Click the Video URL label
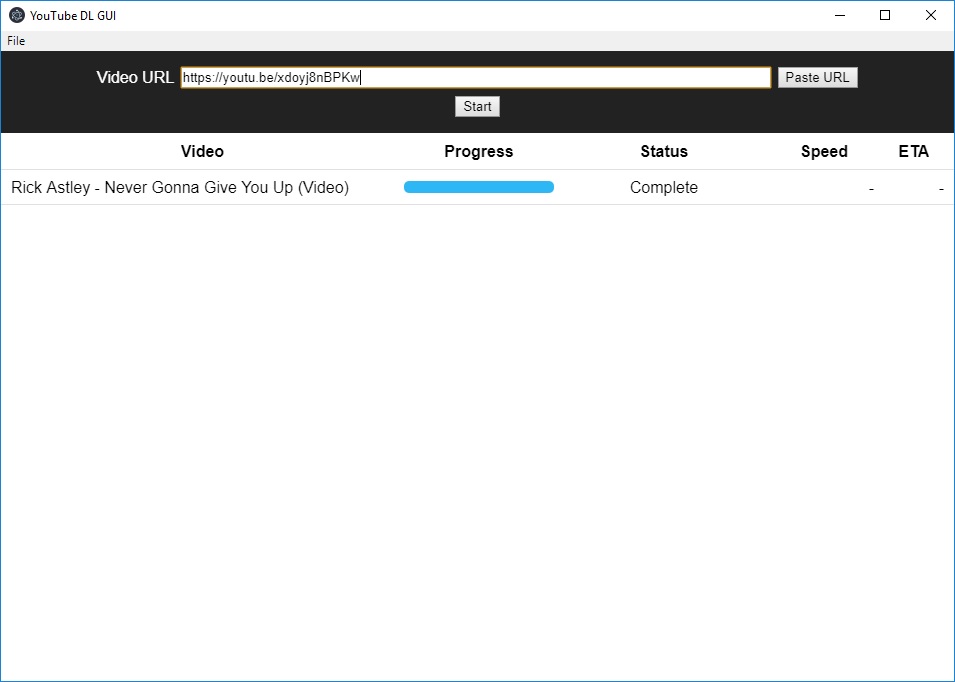The width and height of the screenshot is (955, 682). tap(135, 77)
